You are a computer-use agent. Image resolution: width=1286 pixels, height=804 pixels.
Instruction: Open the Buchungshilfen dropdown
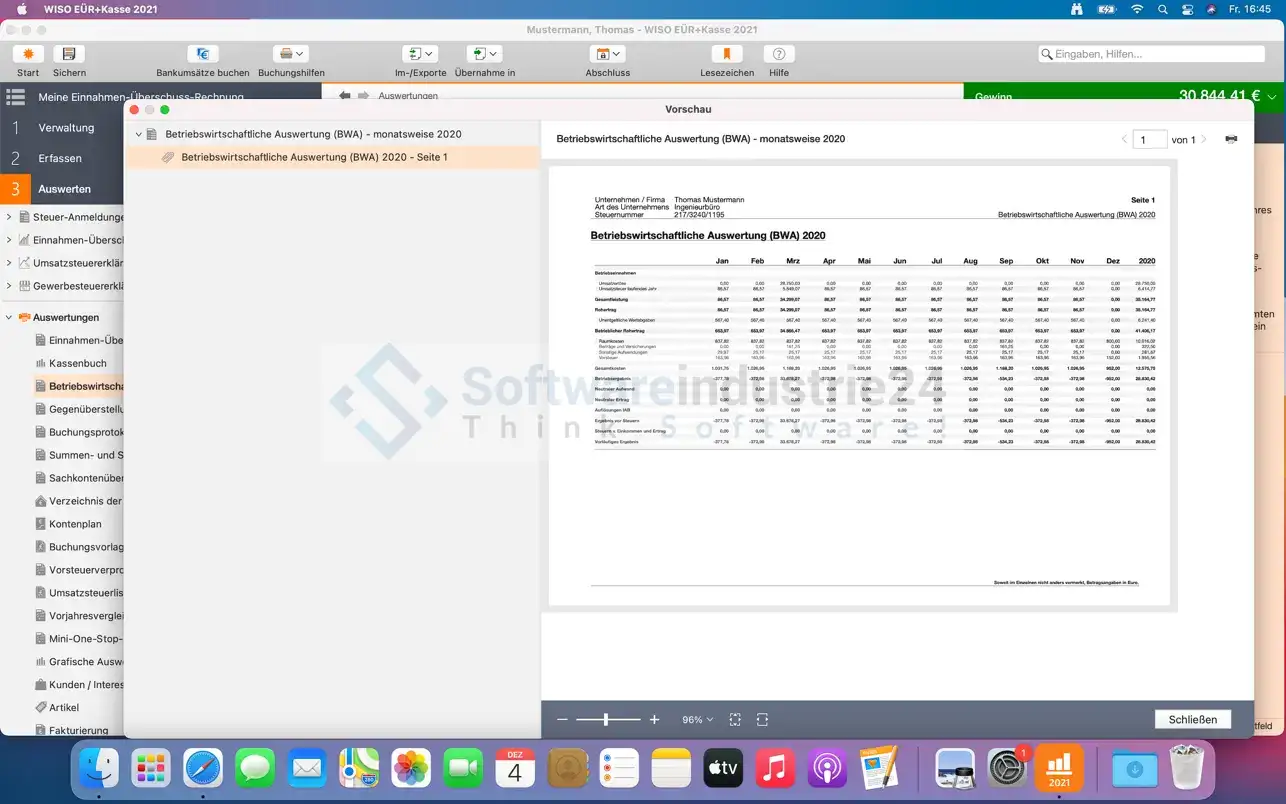291,54
